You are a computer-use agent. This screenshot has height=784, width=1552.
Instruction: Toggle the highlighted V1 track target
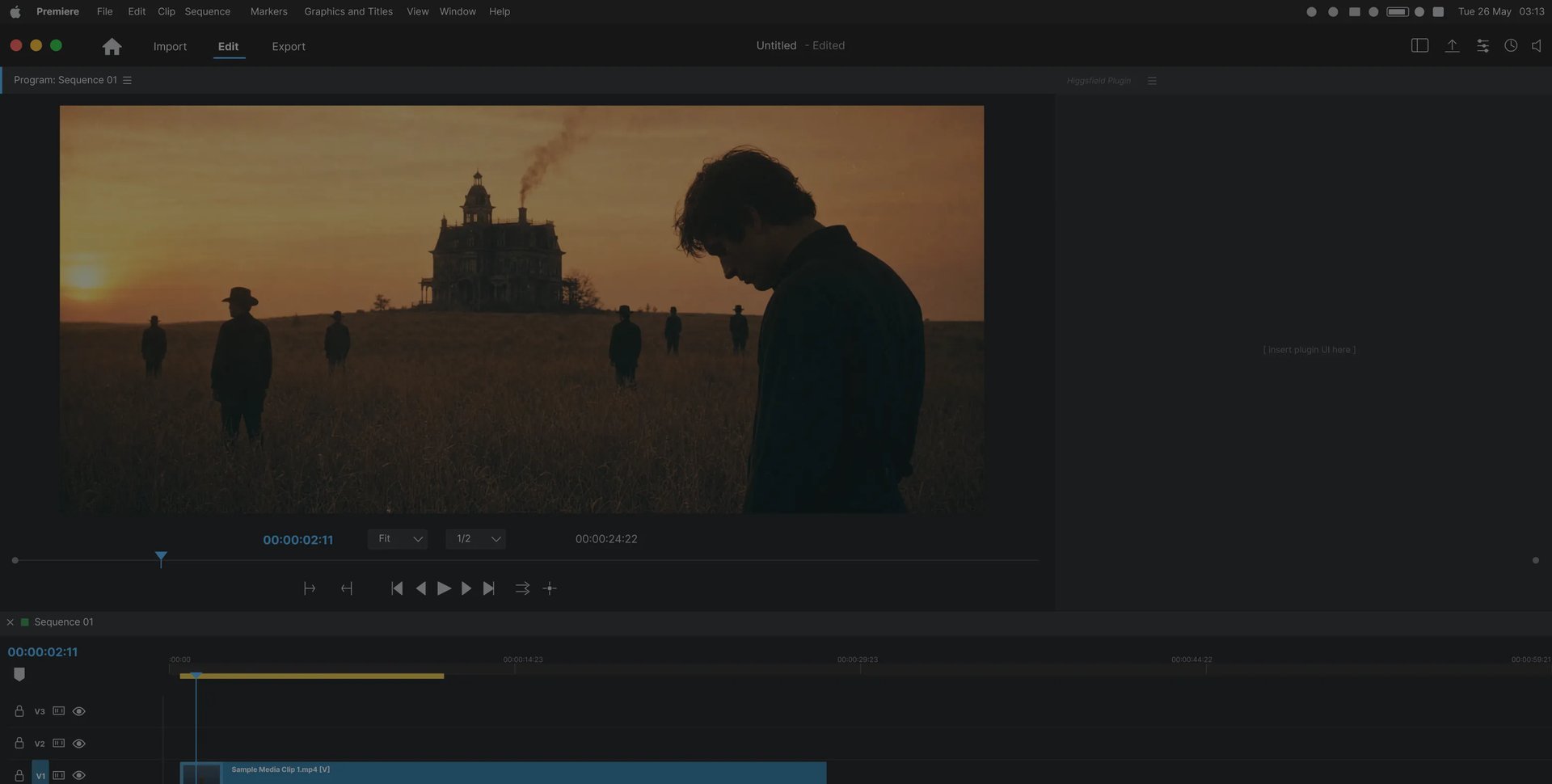40,773
